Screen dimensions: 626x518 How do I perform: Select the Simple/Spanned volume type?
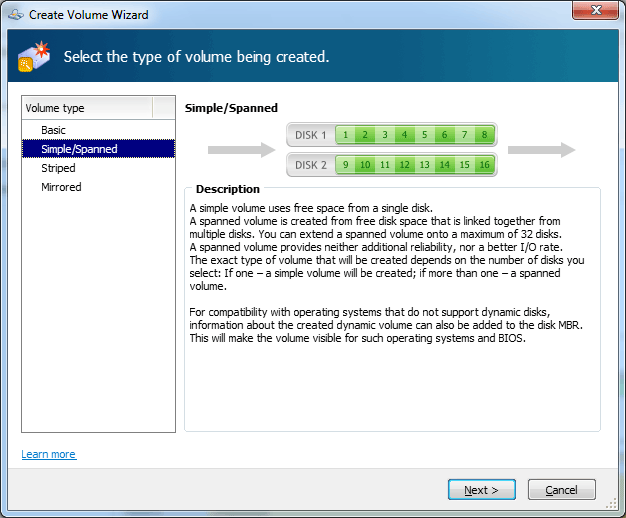pyautogui.click(x=99, y=149)
